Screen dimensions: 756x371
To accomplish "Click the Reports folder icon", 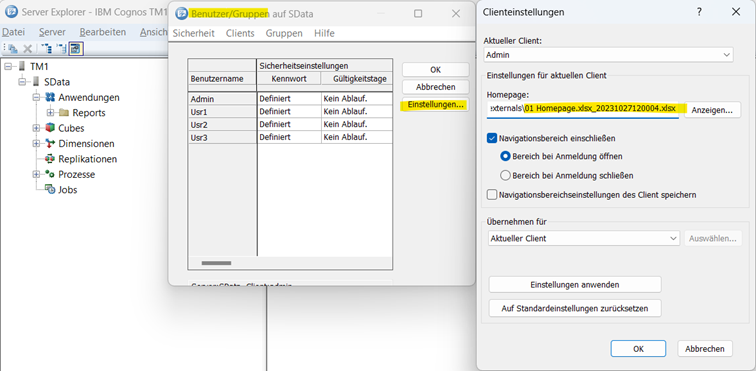I will [x=64, y=113].
